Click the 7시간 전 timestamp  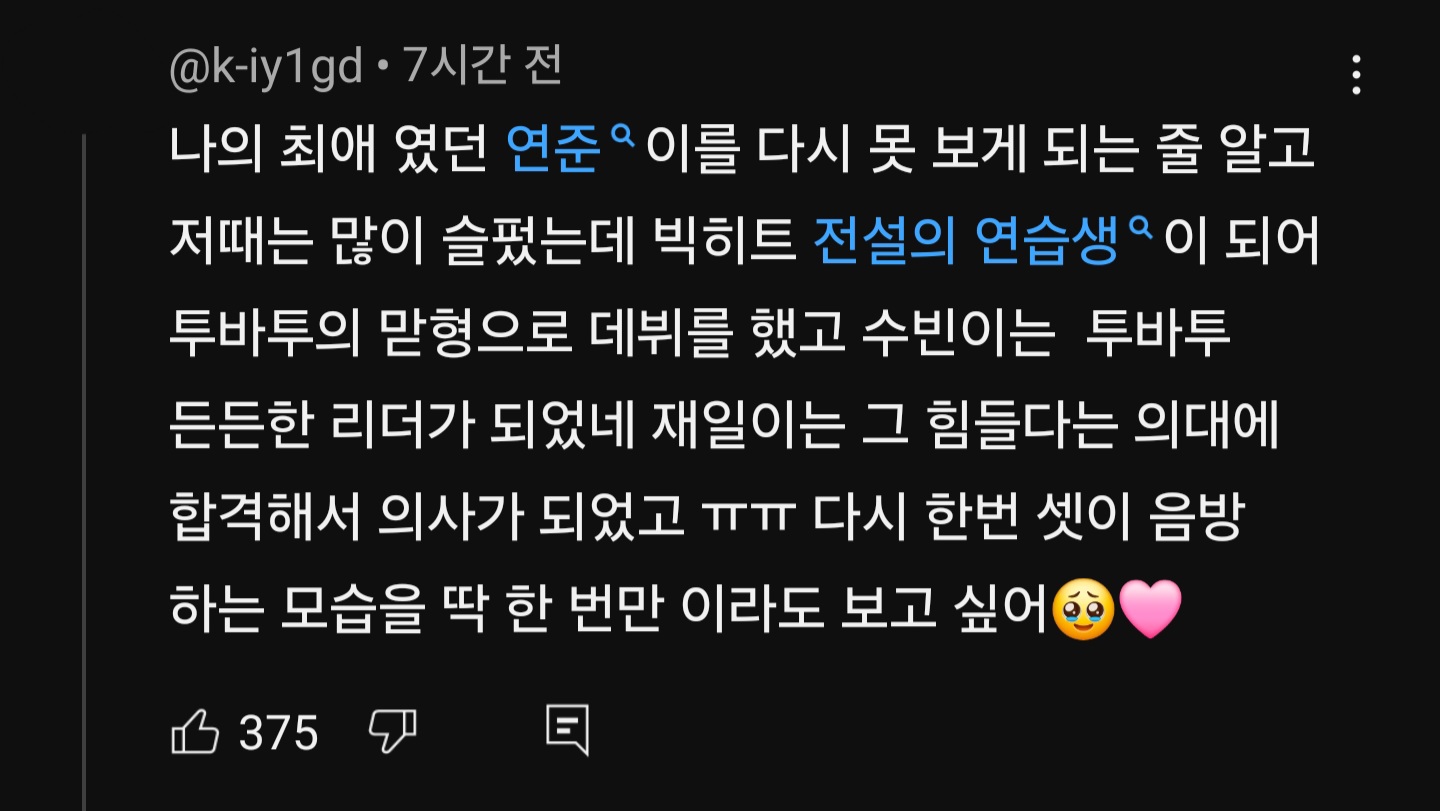pyautogui.click(x=482, y=66)
